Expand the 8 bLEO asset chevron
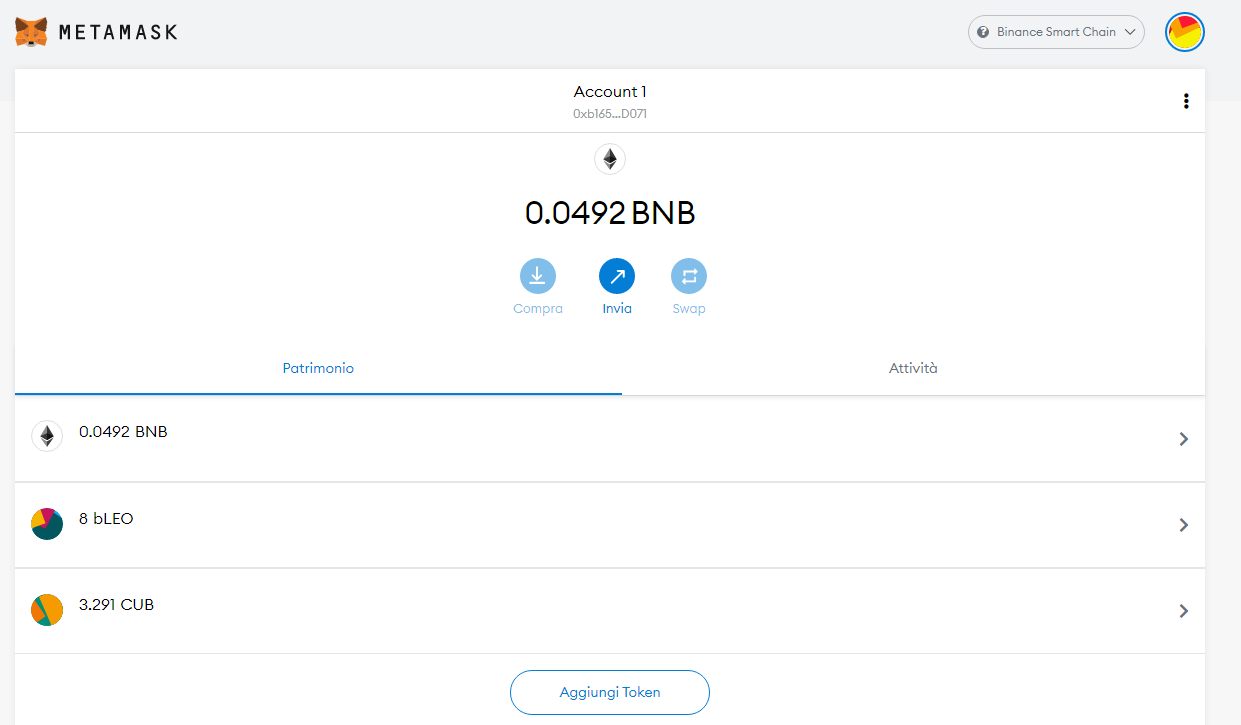The height and width of the screenshot is (725, 1241). click(1184, 525)
